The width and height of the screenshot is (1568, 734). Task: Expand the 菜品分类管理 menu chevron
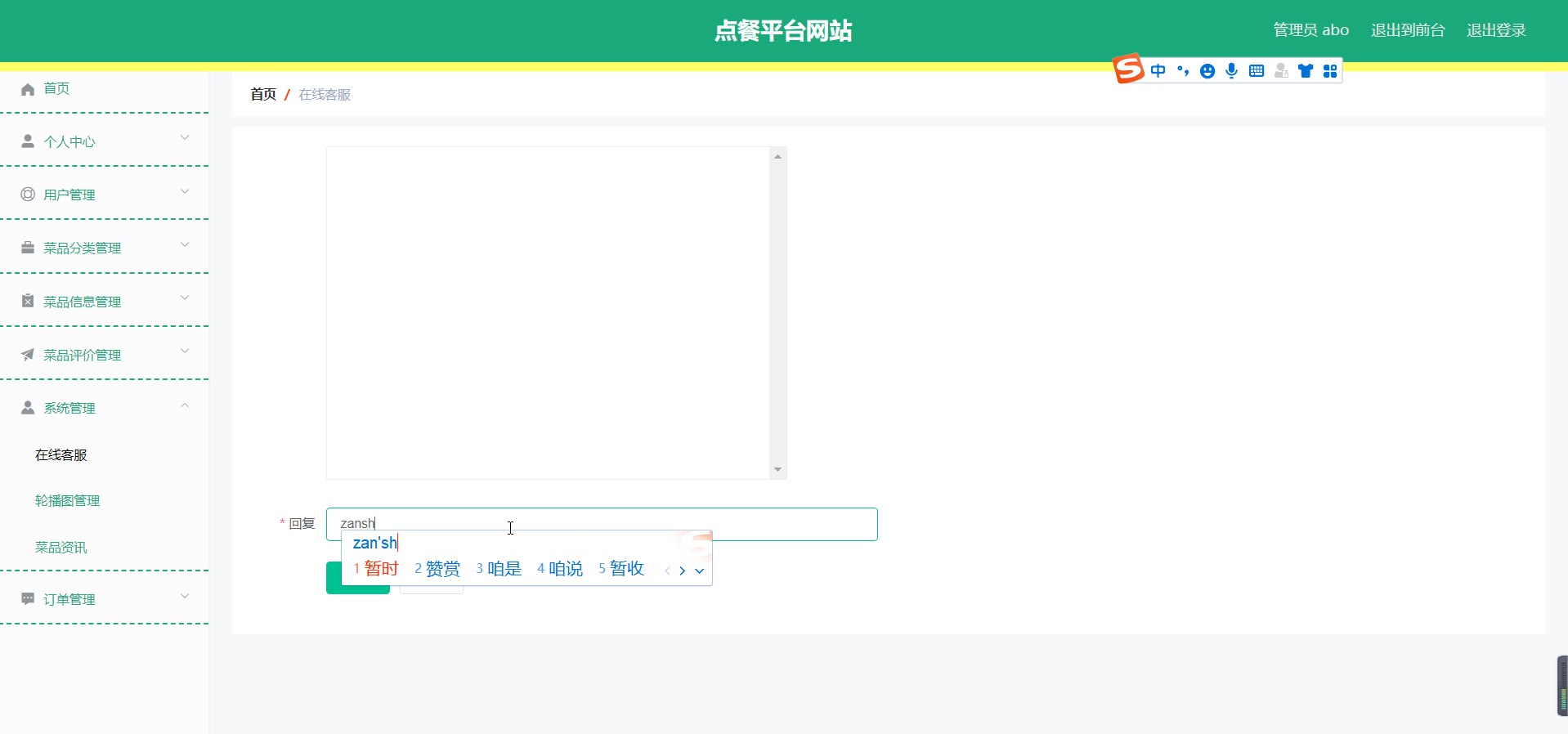(x=185, y=244)
